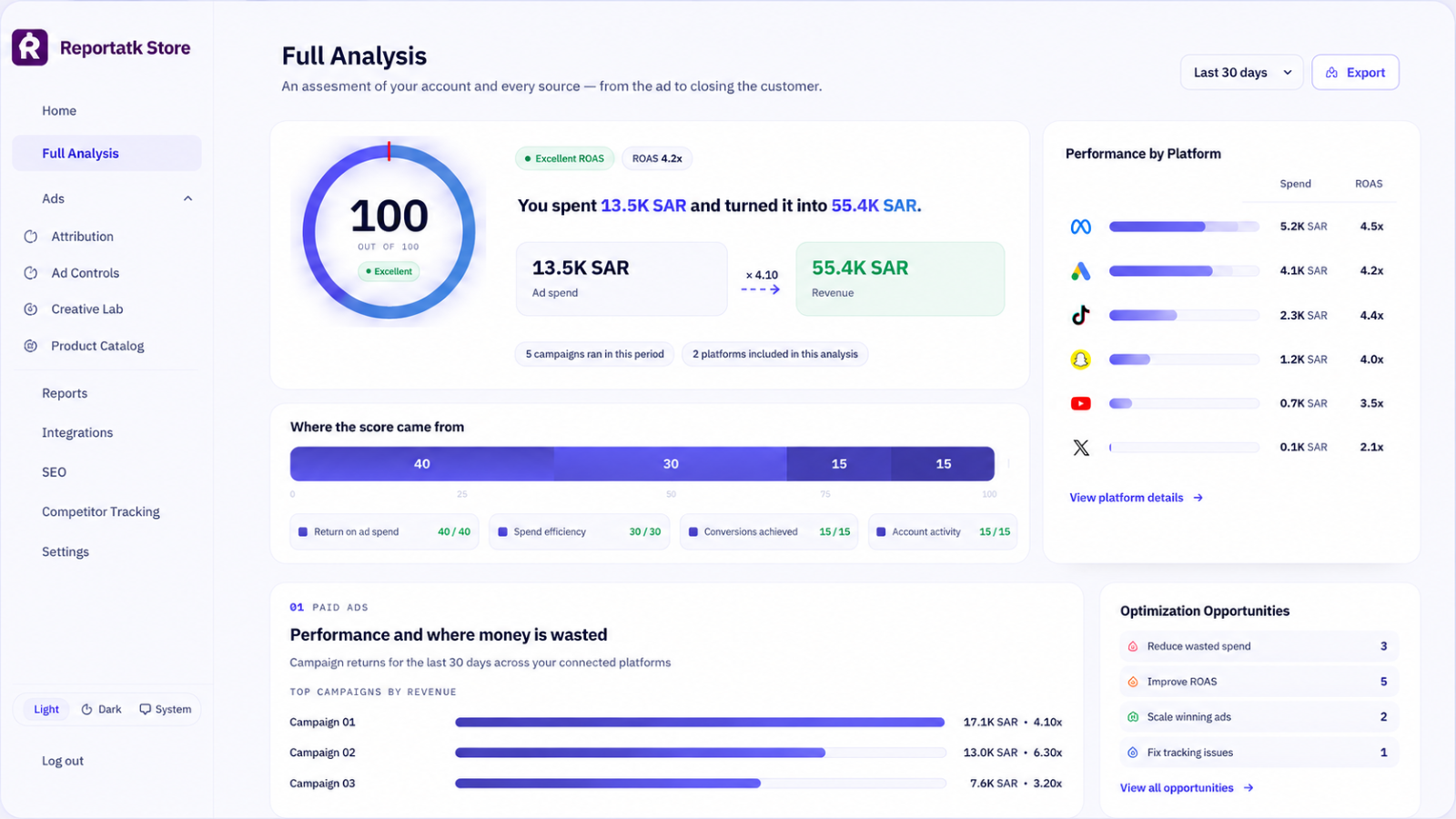Click the Google Ads platform icon
1456x819 pixels.
click(x=1081, y=271)
